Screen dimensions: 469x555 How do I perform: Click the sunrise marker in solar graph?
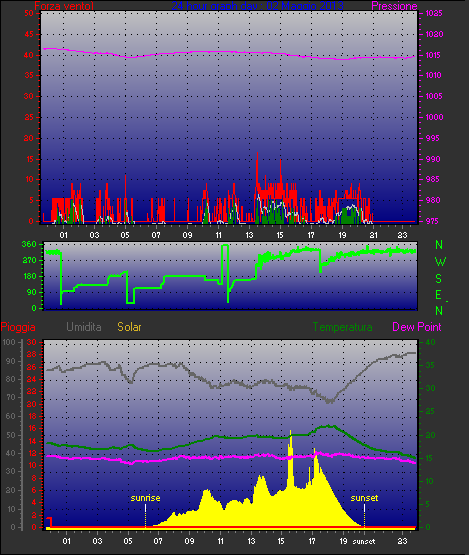tap(145, 498)
